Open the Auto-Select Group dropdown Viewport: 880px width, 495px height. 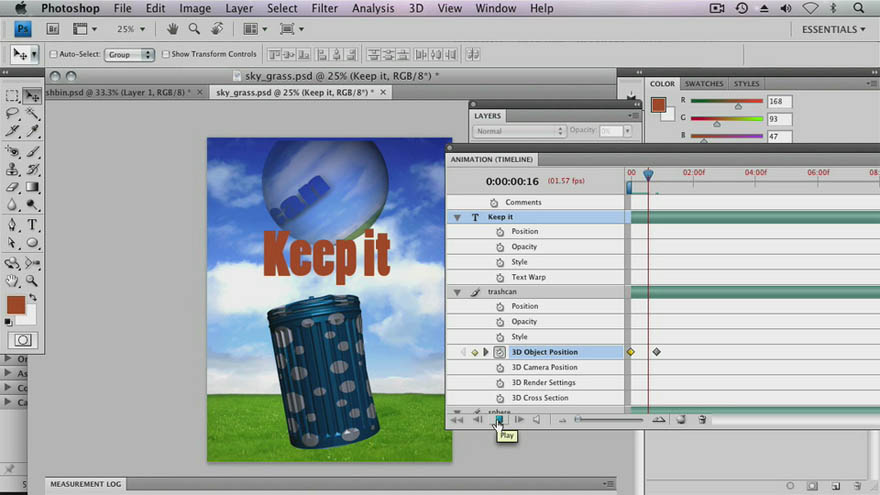click(129, 54)
